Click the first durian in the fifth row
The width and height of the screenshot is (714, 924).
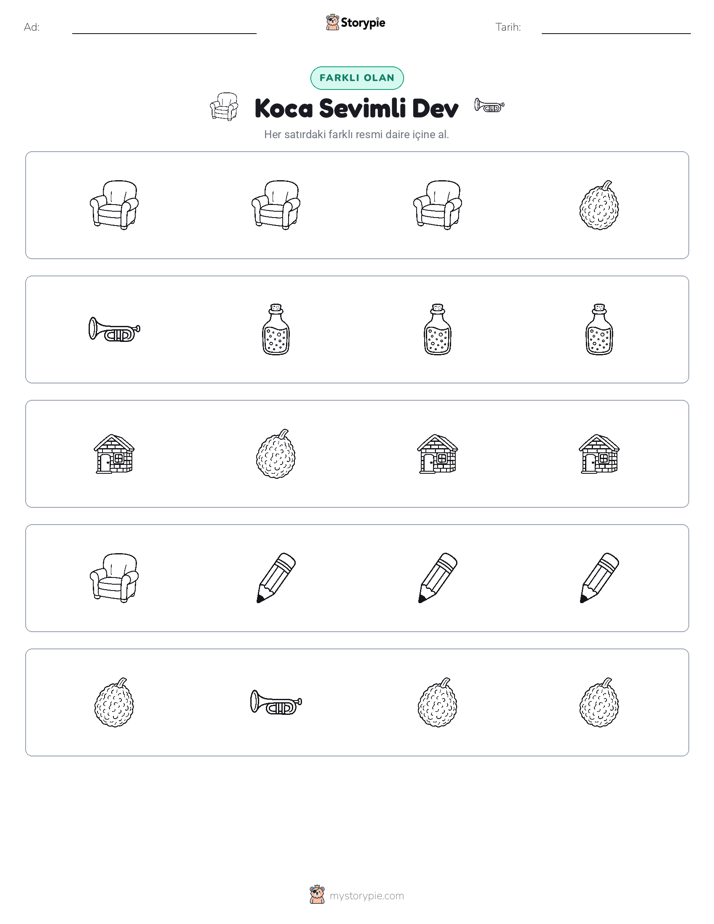tap(114, 702)
